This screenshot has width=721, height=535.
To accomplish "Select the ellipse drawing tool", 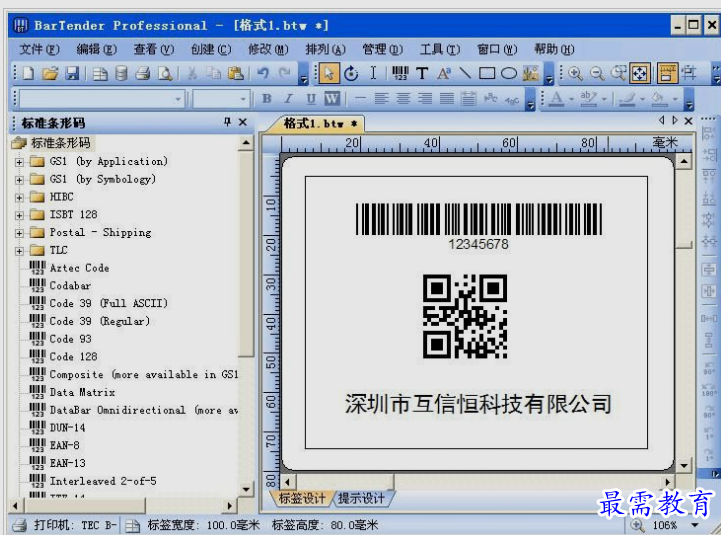I will pyautogui.click(x=509, y=73).
